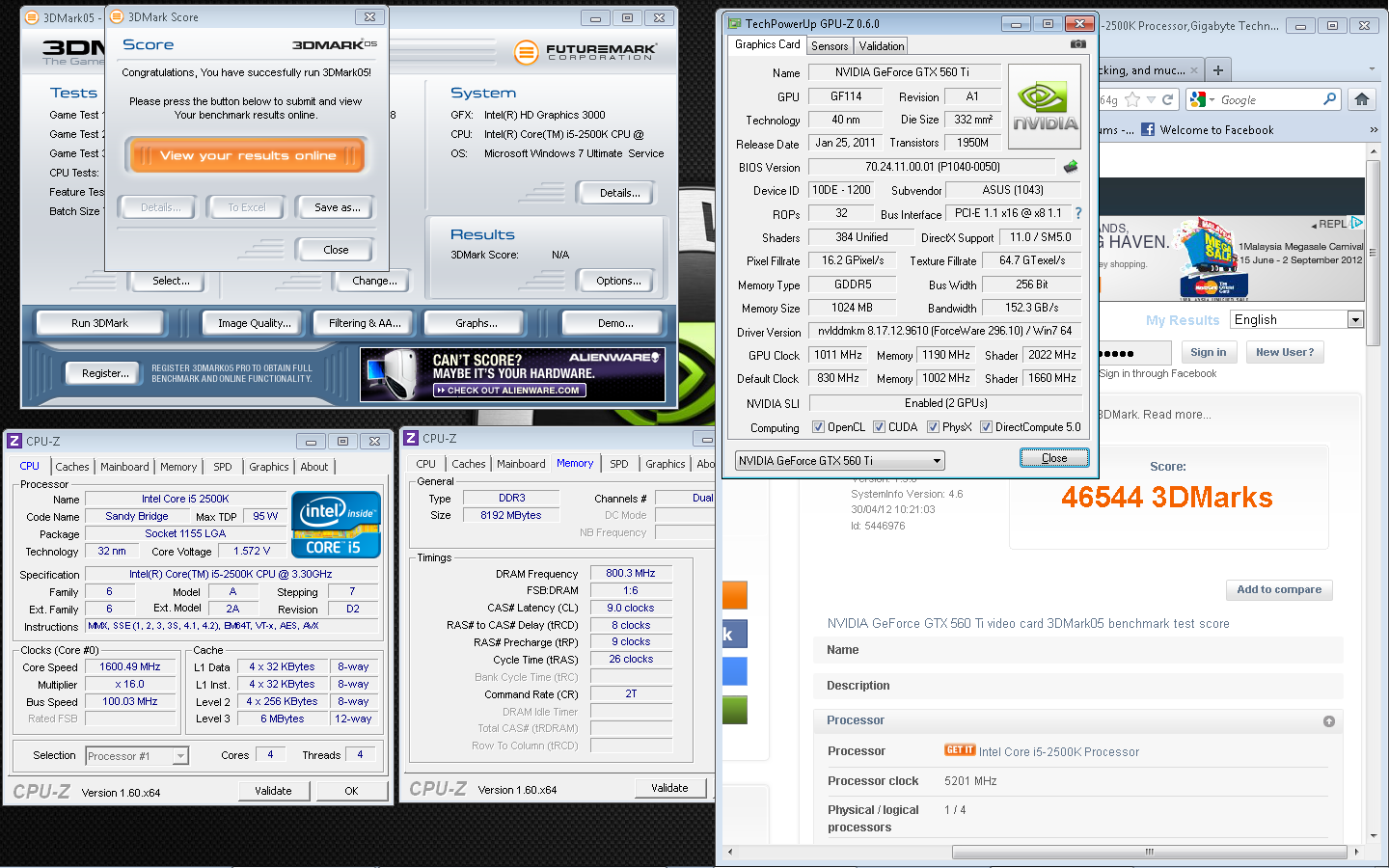Viewport: 1389px width, 868px height.
Task: Click the browser bookmark star icon
Action: (1133, 99)
